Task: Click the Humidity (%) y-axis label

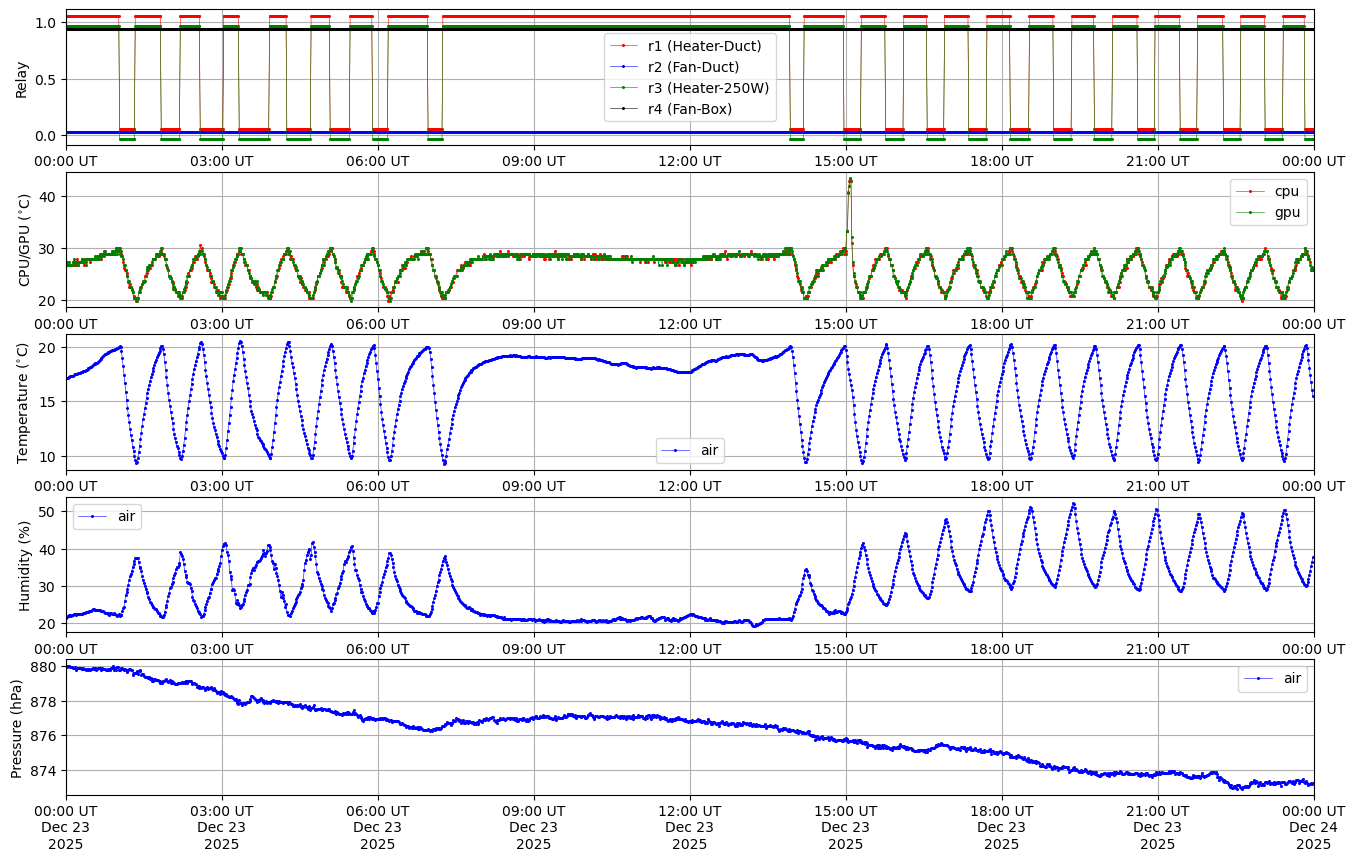Action: [25, 566]
